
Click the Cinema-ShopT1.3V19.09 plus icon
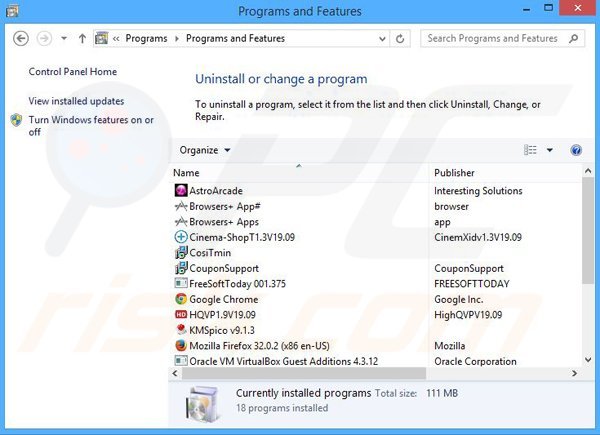click(181, 237)
